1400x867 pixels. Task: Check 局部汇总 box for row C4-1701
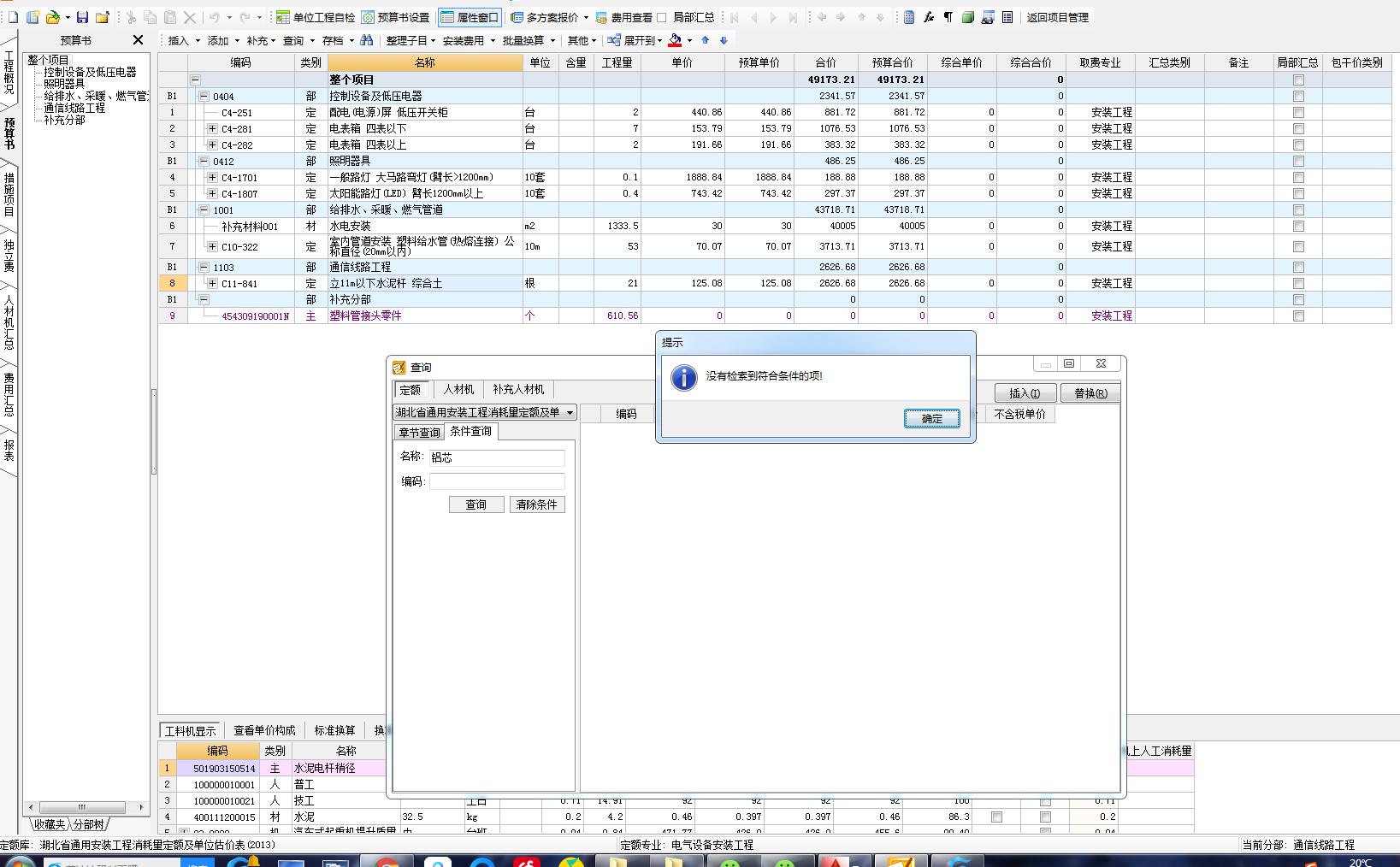[1298, 177]
